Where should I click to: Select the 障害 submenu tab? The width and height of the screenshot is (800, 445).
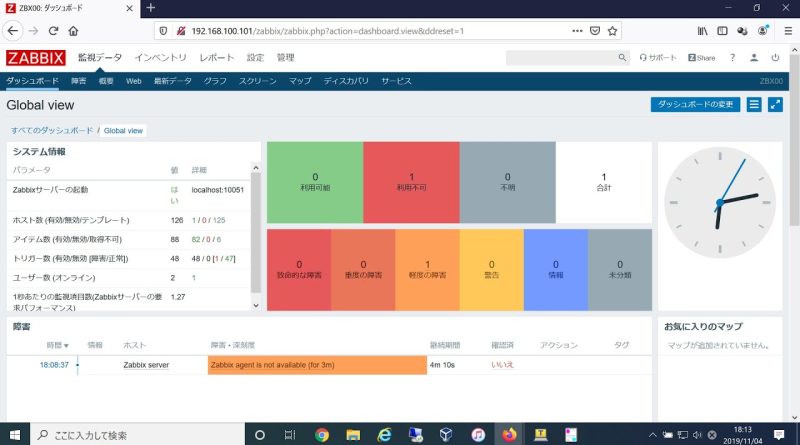click(79, 81)
